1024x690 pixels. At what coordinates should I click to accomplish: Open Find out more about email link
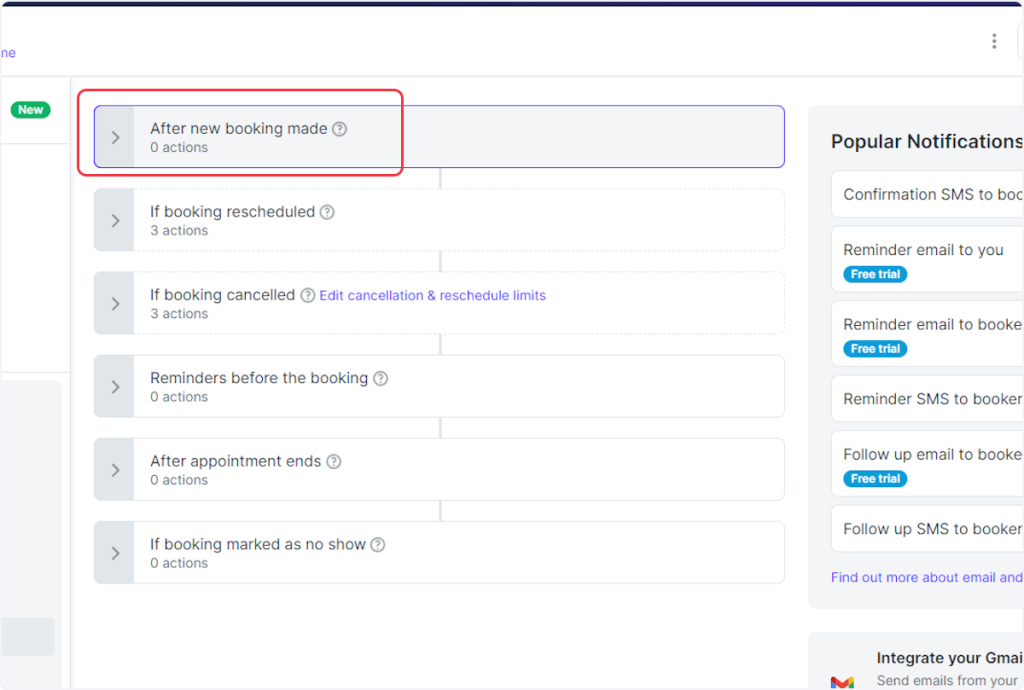pyautogui.click(x=926, y=577)
